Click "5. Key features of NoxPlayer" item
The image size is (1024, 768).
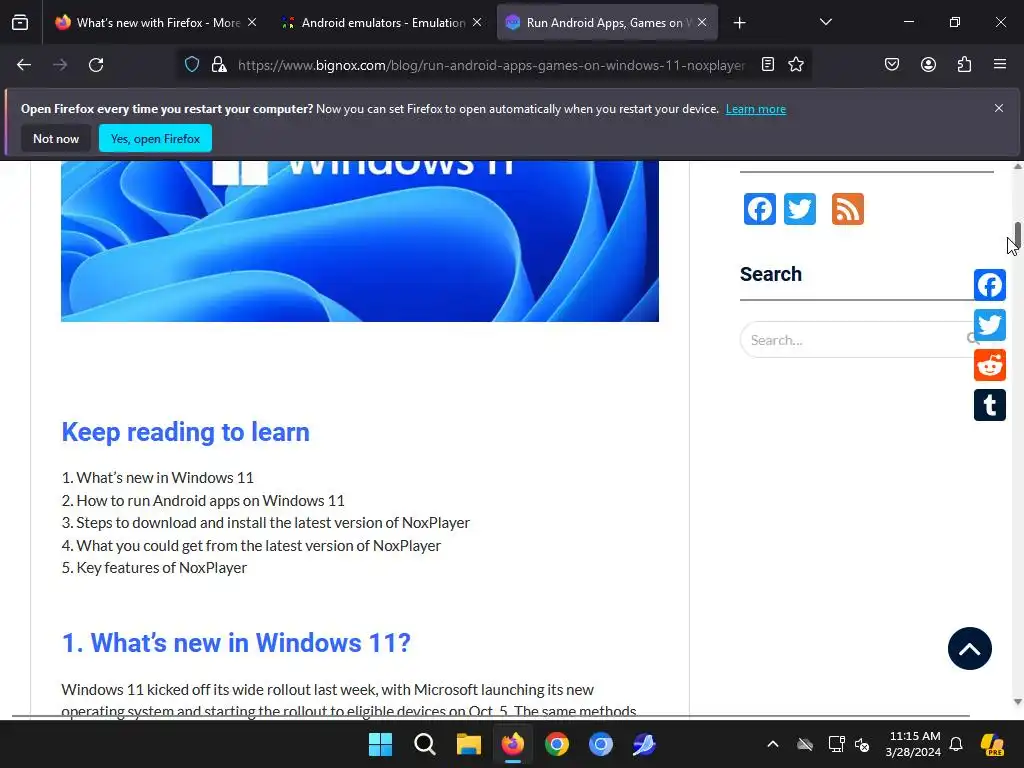154,568
